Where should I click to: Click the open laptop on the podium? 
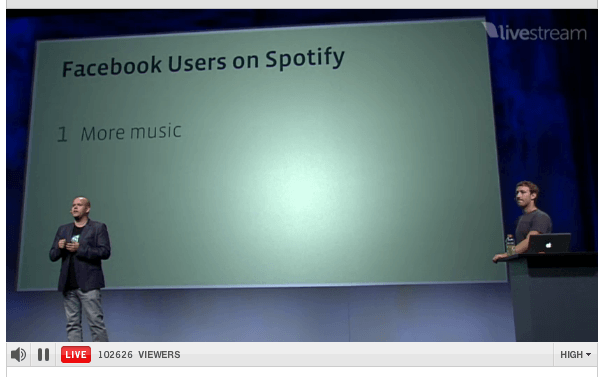(x=549, y=243)
